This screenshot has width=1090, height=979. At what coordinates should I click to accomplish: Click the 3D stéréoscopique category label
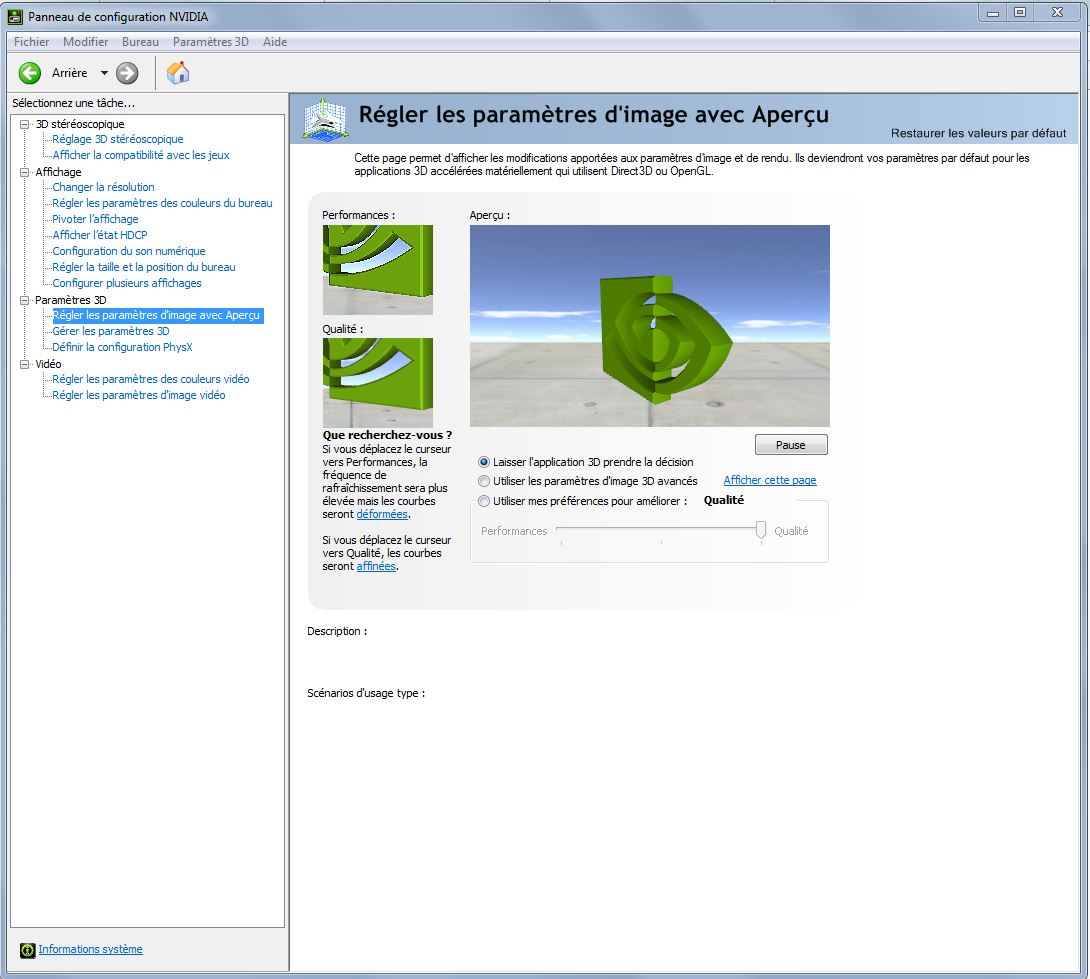(80, 124)
